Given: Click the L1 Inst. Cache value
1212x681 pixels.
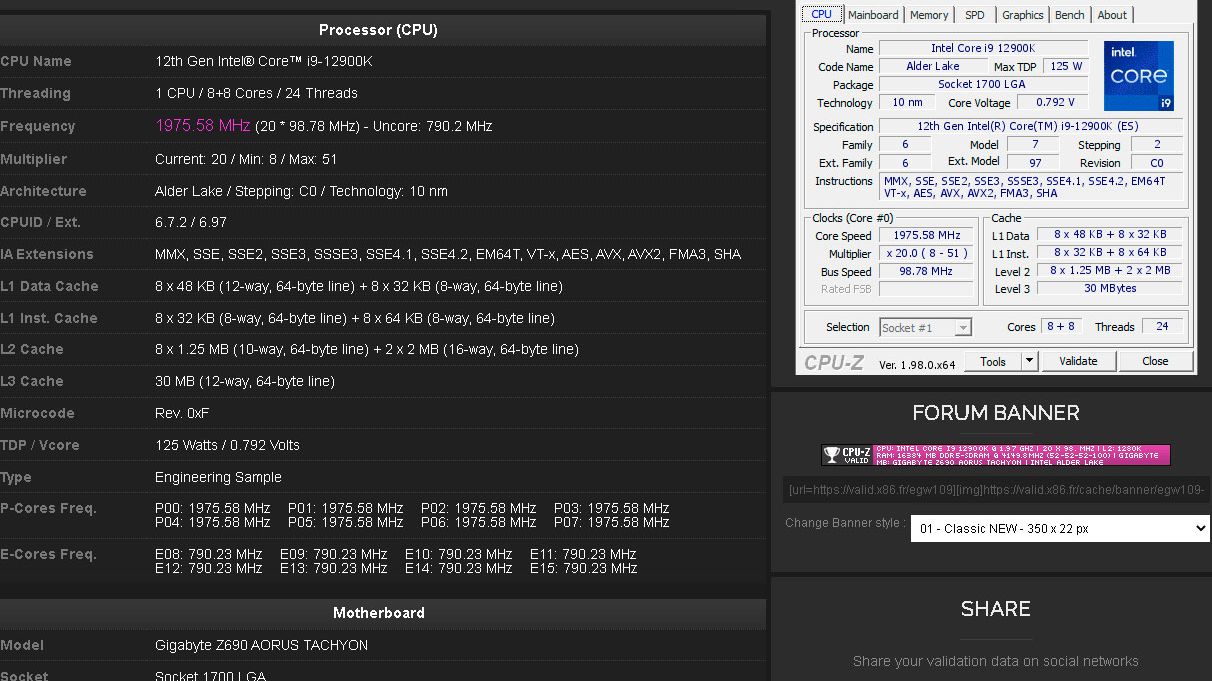Looking at the screenshot, I should point(355,318).
